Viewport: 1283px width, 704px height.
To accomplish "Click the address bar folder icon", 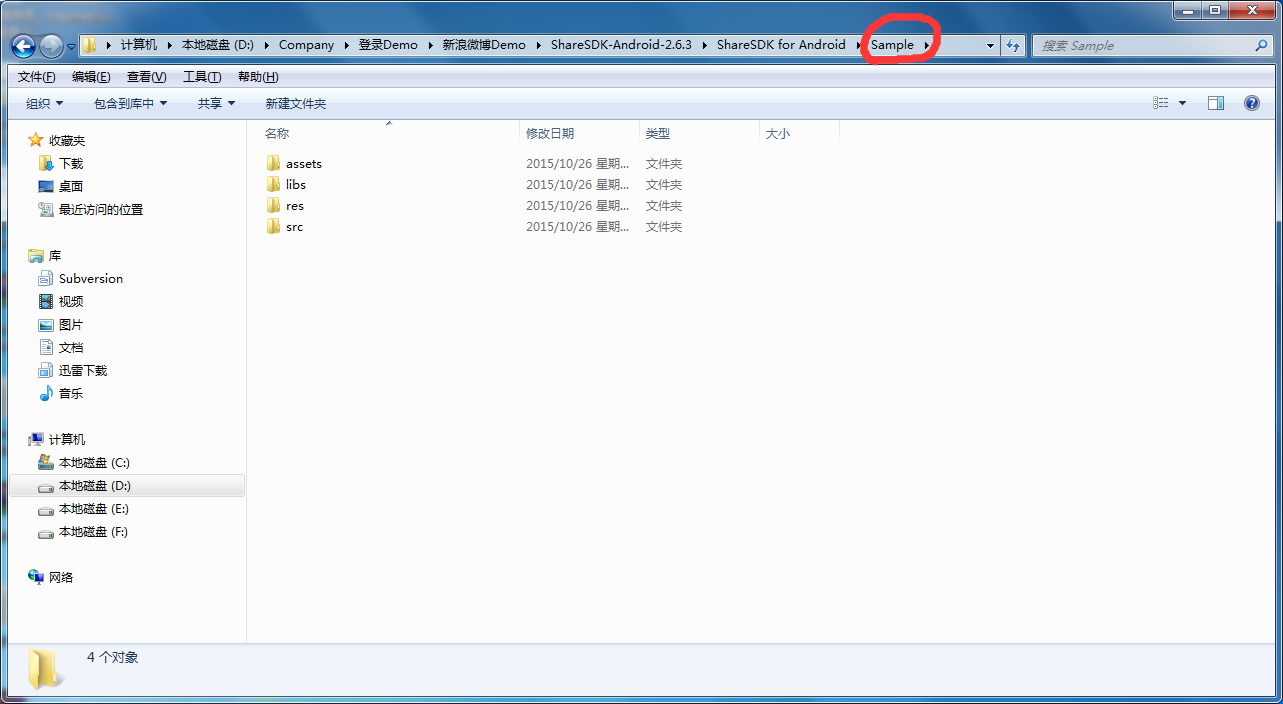I will pos(89,45).
